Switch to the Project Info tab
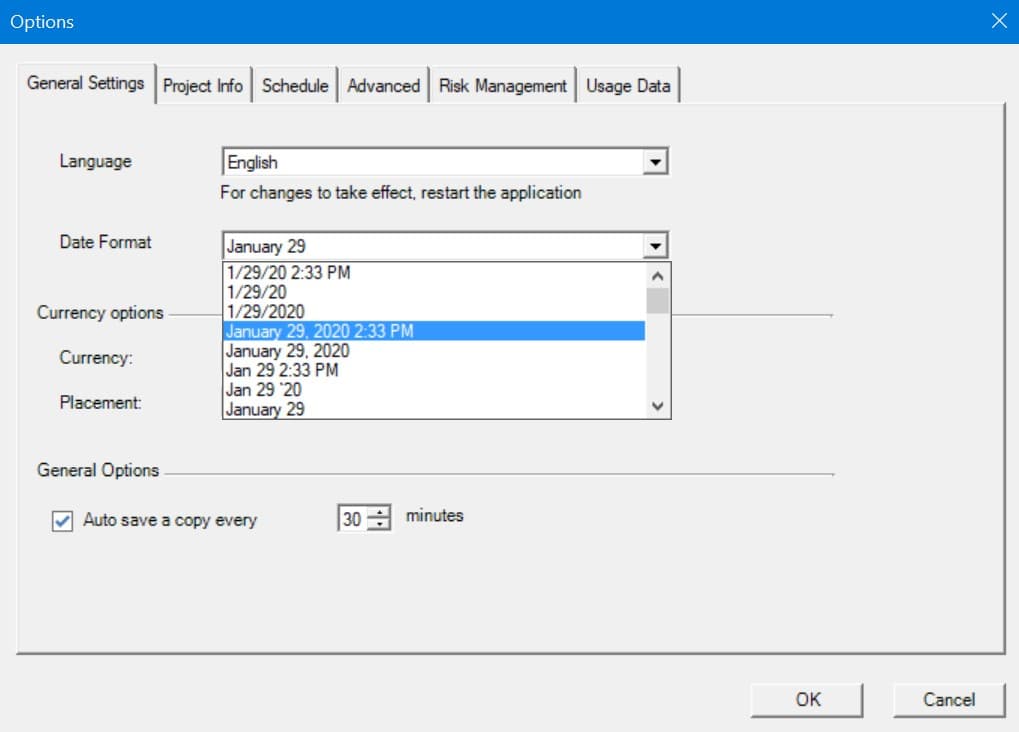Screen dimensions: 1019x732 coord(204,86)
